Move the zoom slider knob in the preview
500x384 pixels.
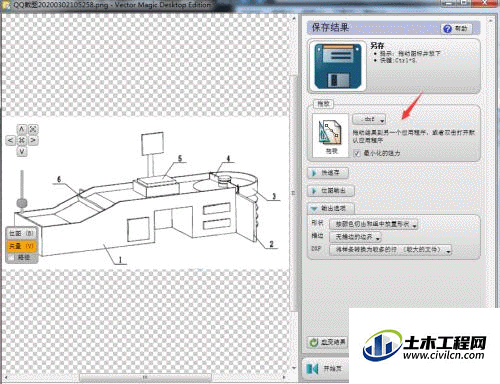pos(22,202)
